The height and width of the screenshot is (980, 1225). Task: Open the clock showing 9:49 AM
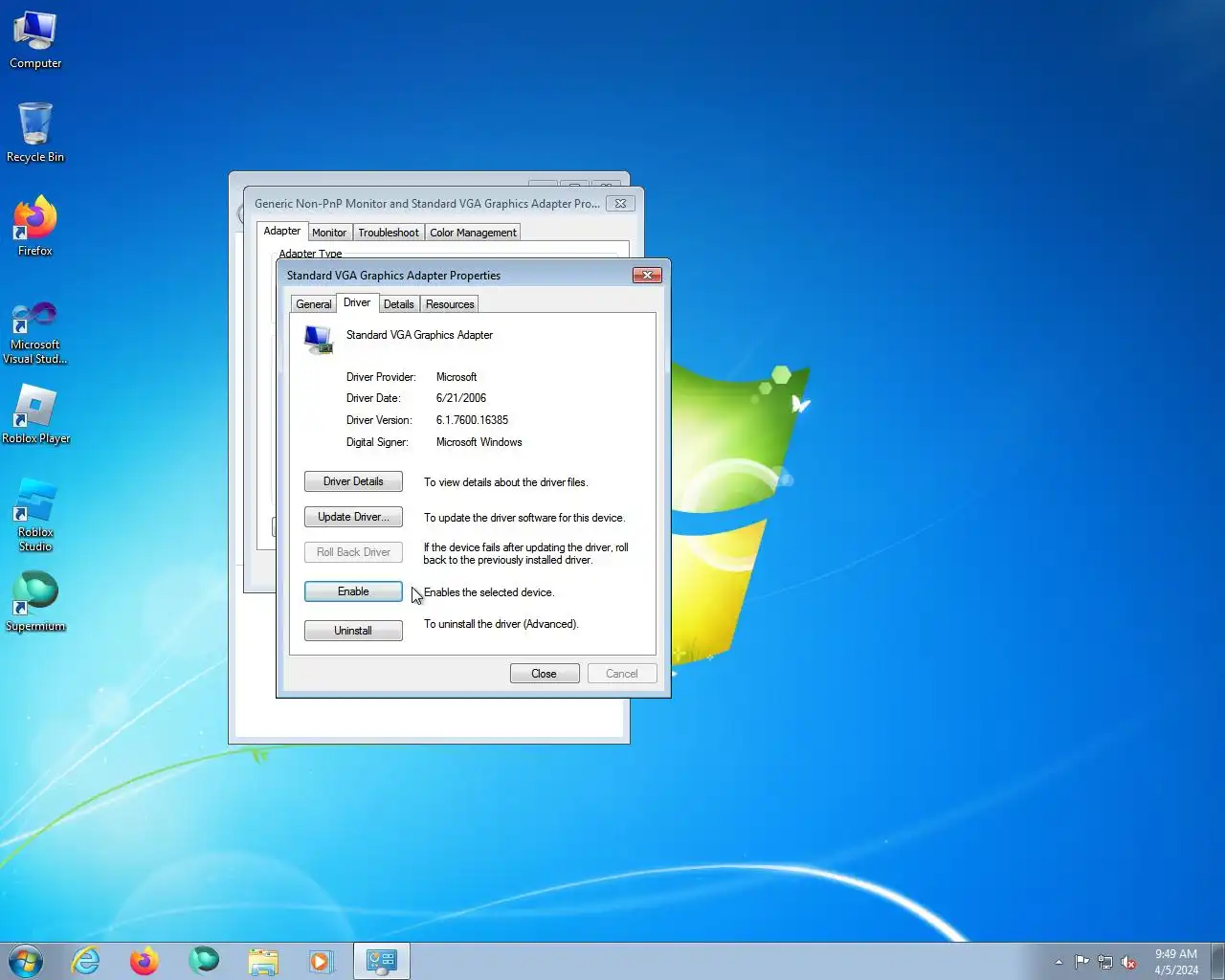tap(1175, 962)
